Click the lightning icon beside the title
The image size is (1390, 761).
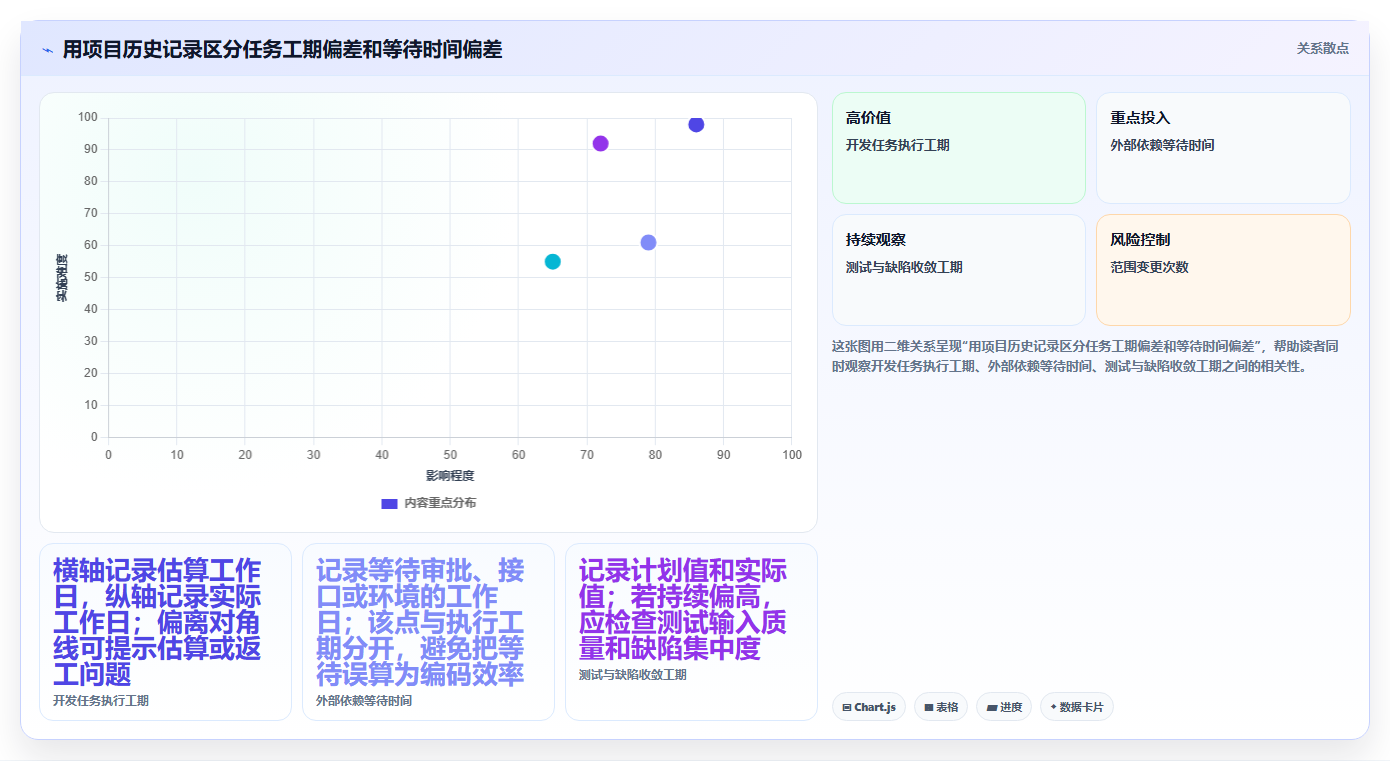tap(47, 50)
